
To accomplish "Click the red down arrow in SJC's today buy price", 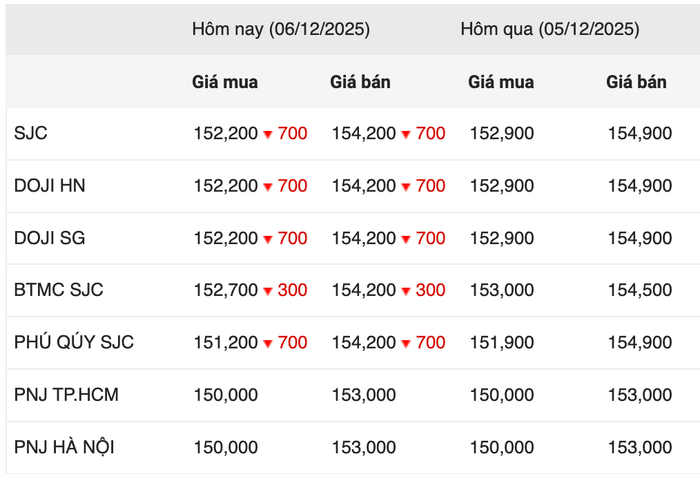I will point(268,134).
